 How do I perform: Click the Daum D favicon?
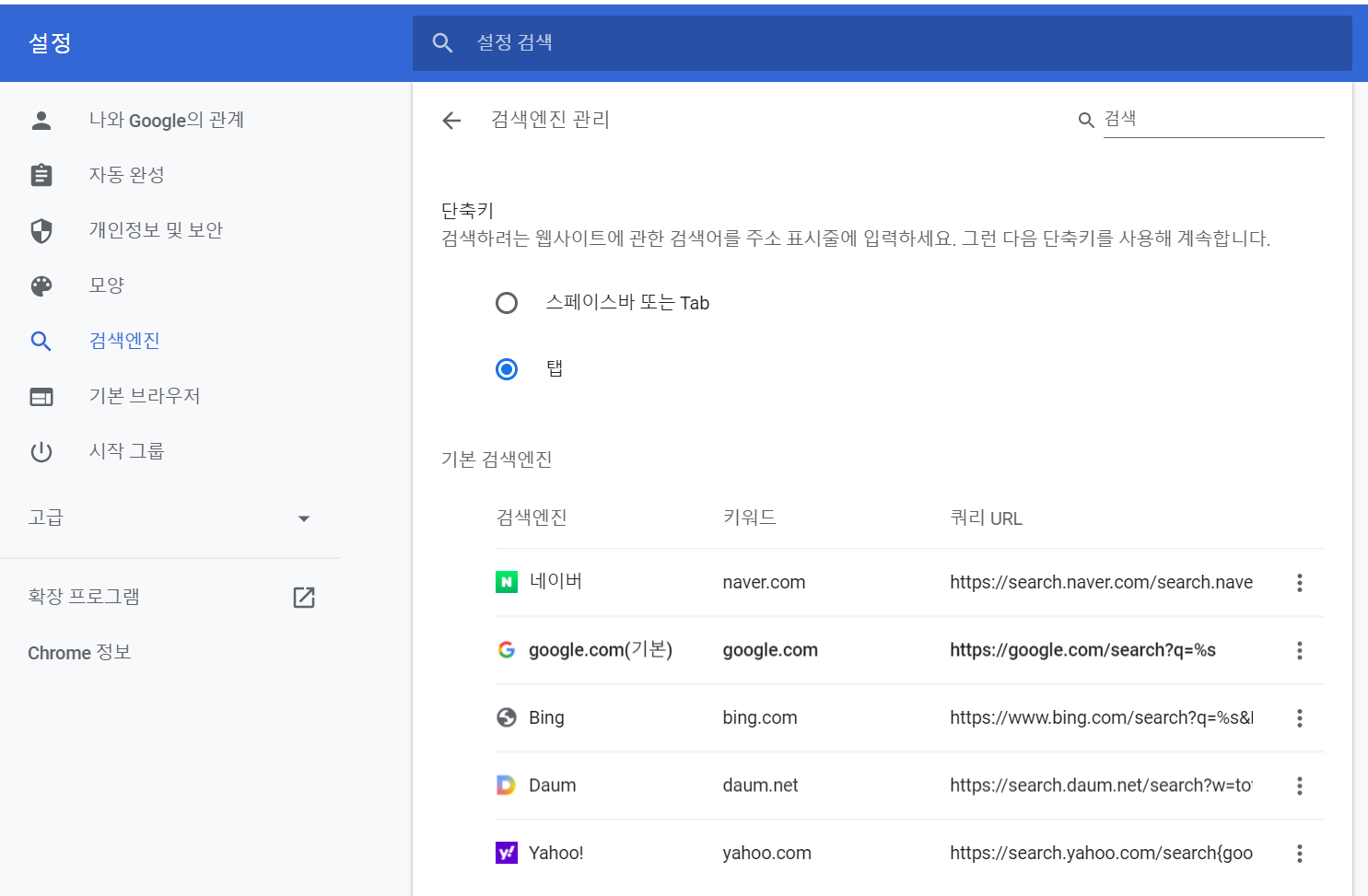pos(507,785)
